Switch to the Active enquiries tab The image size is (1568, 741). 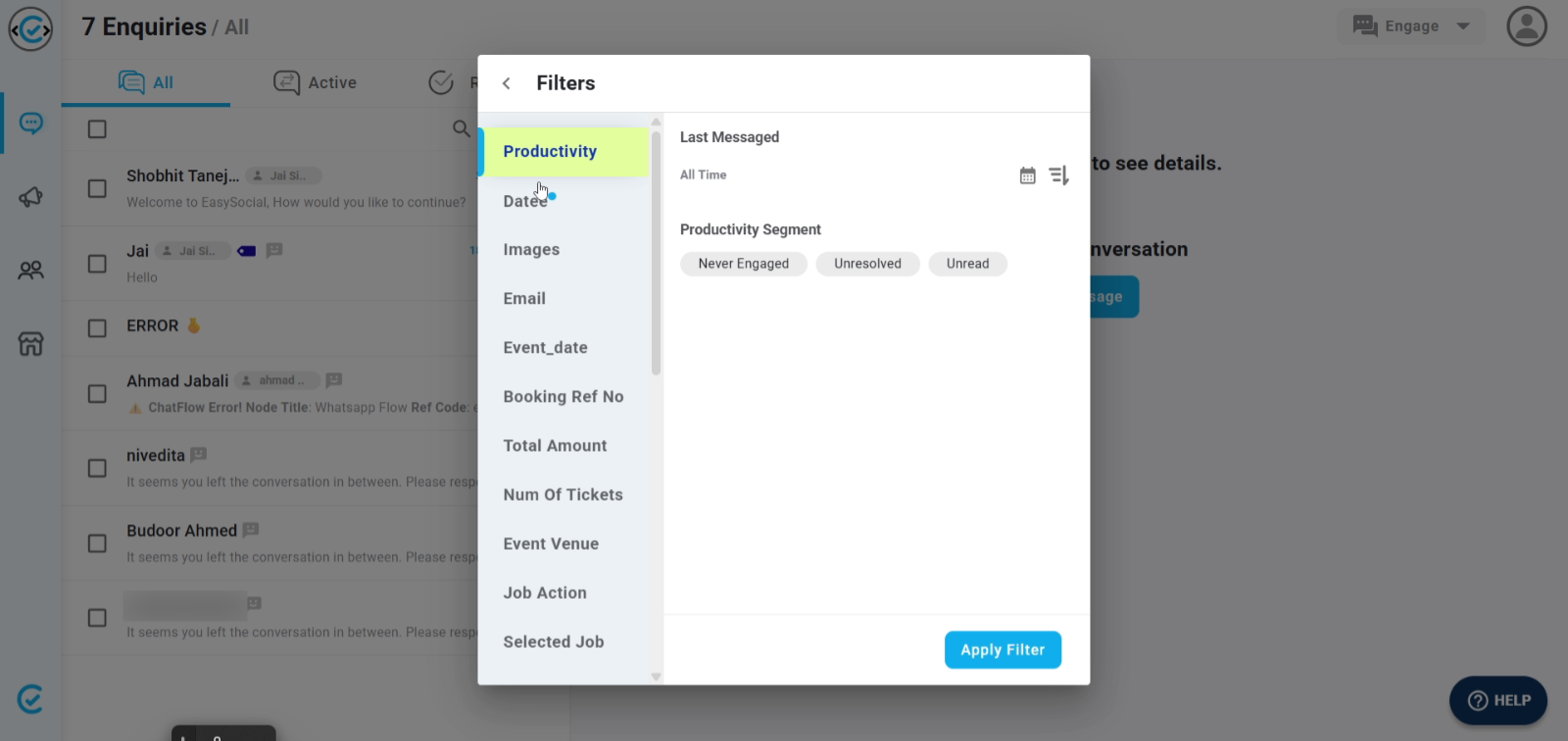(x=316, y=83)
